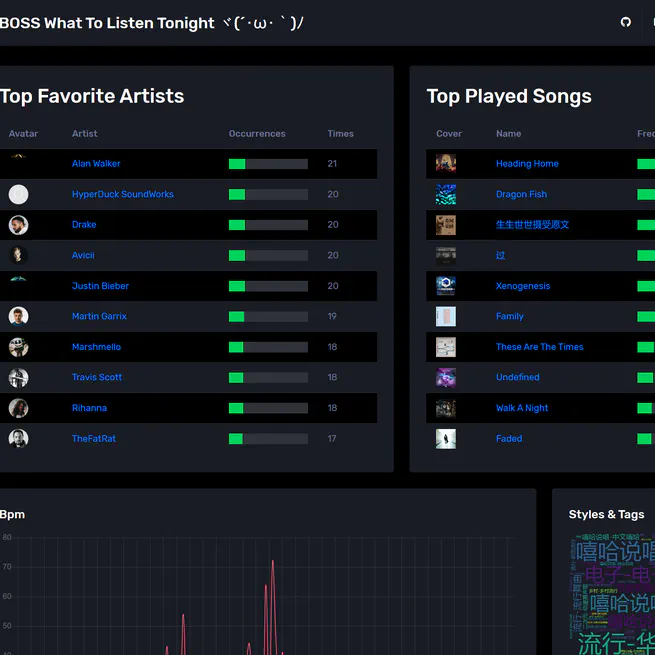
Task: Open Walk A Night song link
Action: click(x=521, y=408)
